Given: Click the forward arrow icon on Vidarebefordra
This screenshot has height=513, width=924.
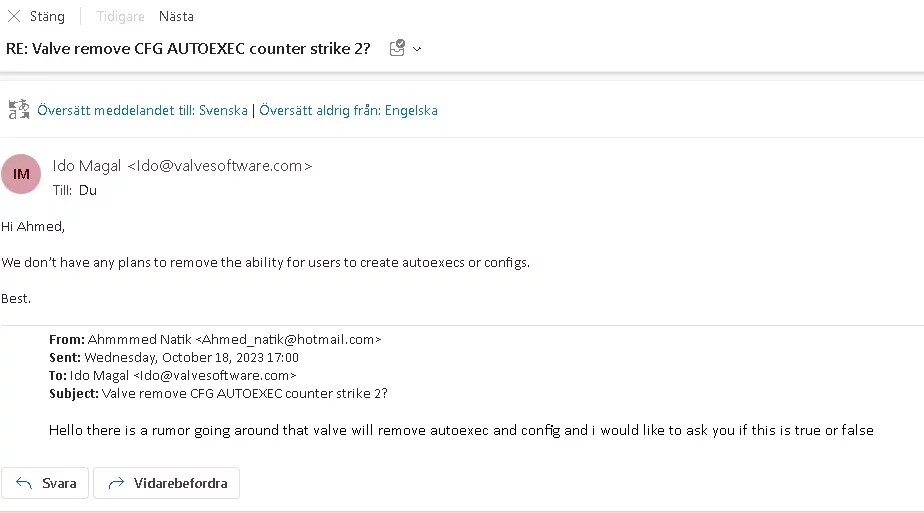Looking at the screenshot, I should point(116,483).
